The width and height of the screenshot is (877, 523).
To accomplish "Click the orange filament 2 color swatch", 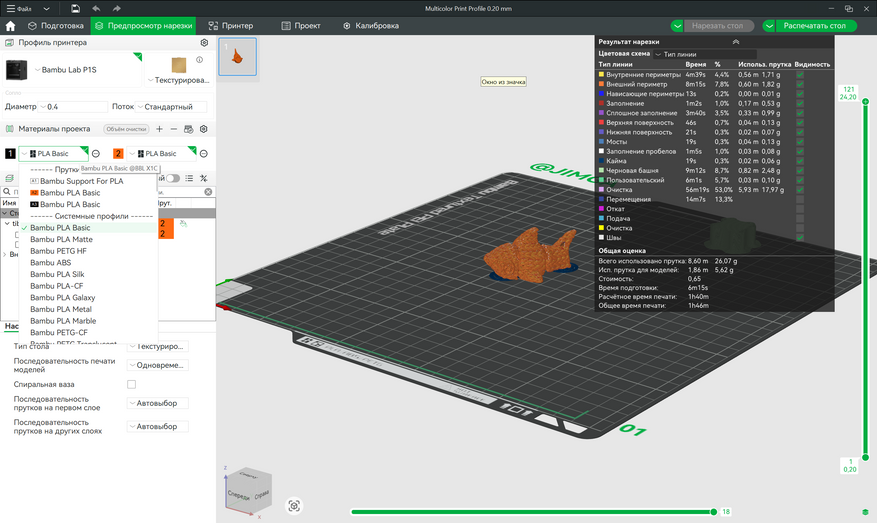I will tap(118, 154).
